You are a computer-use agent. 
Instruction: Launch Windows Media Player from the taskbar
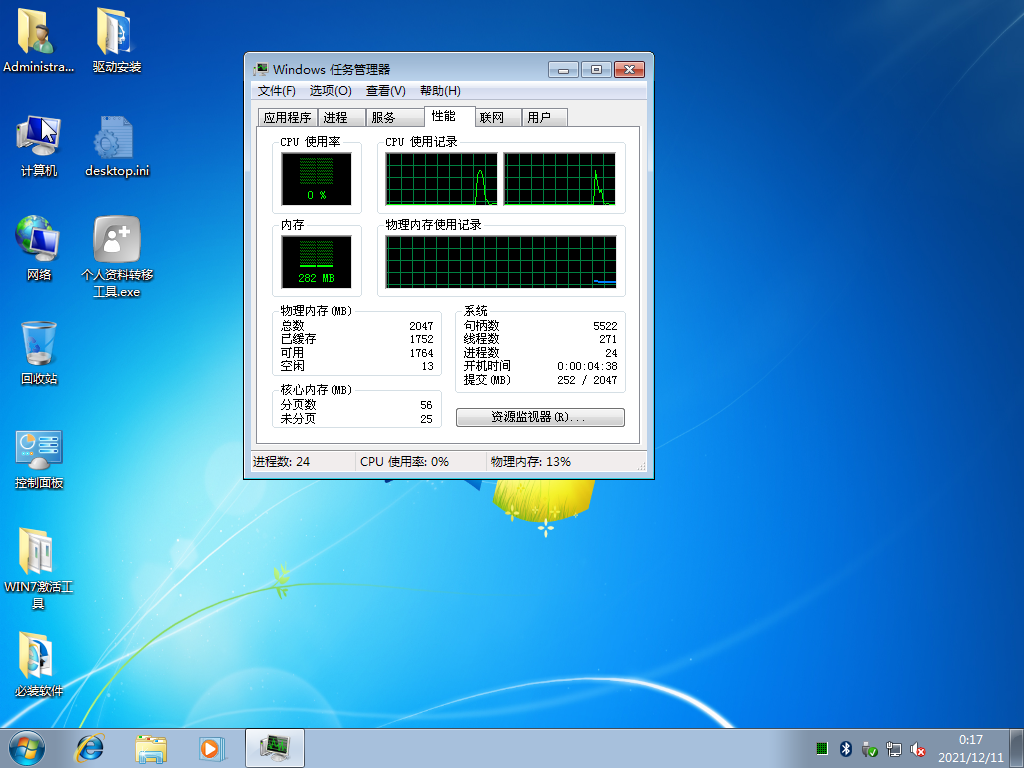pos(212,748)
